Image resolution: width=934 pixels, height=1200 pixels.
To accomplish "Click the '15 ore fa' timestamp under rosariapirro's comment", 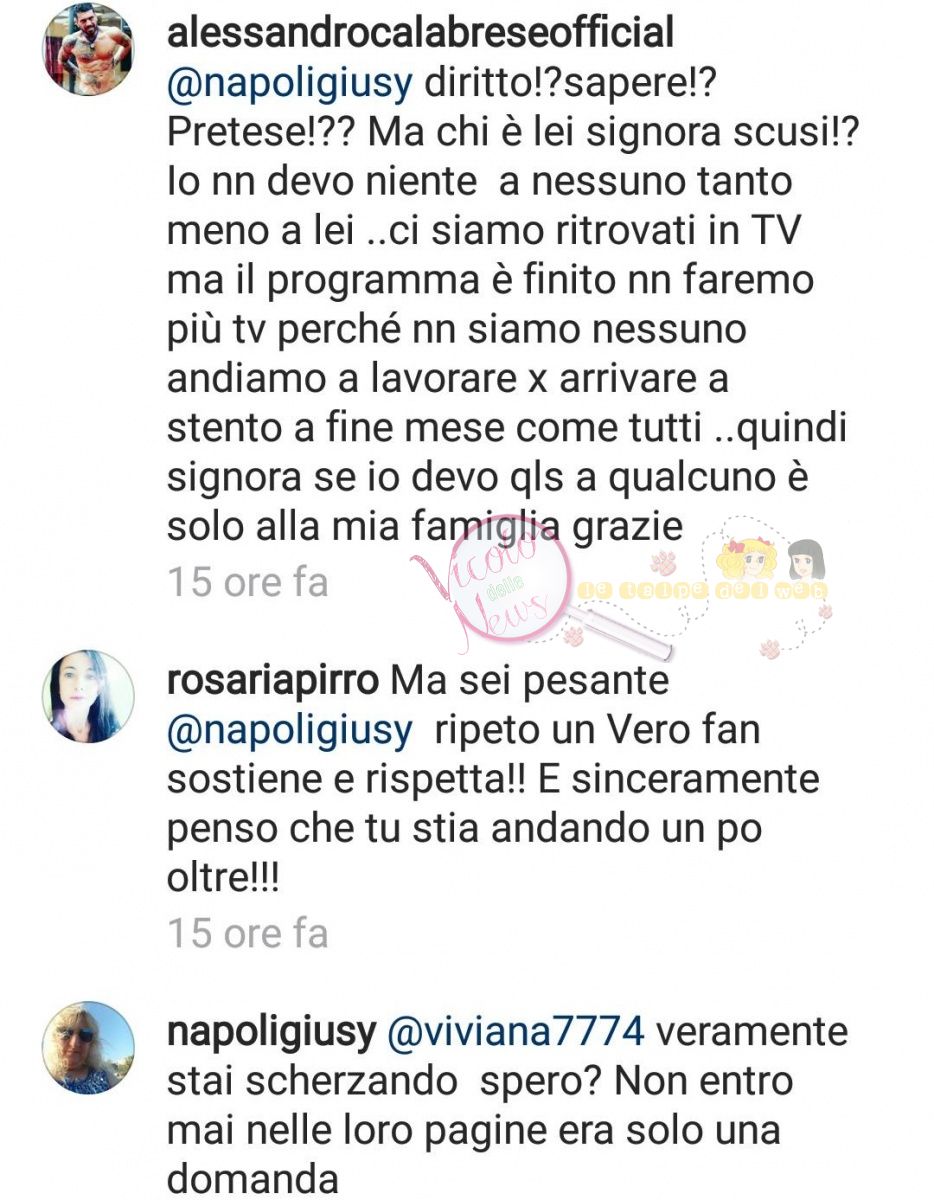I will pyautogui.click(x=248, y=933).
